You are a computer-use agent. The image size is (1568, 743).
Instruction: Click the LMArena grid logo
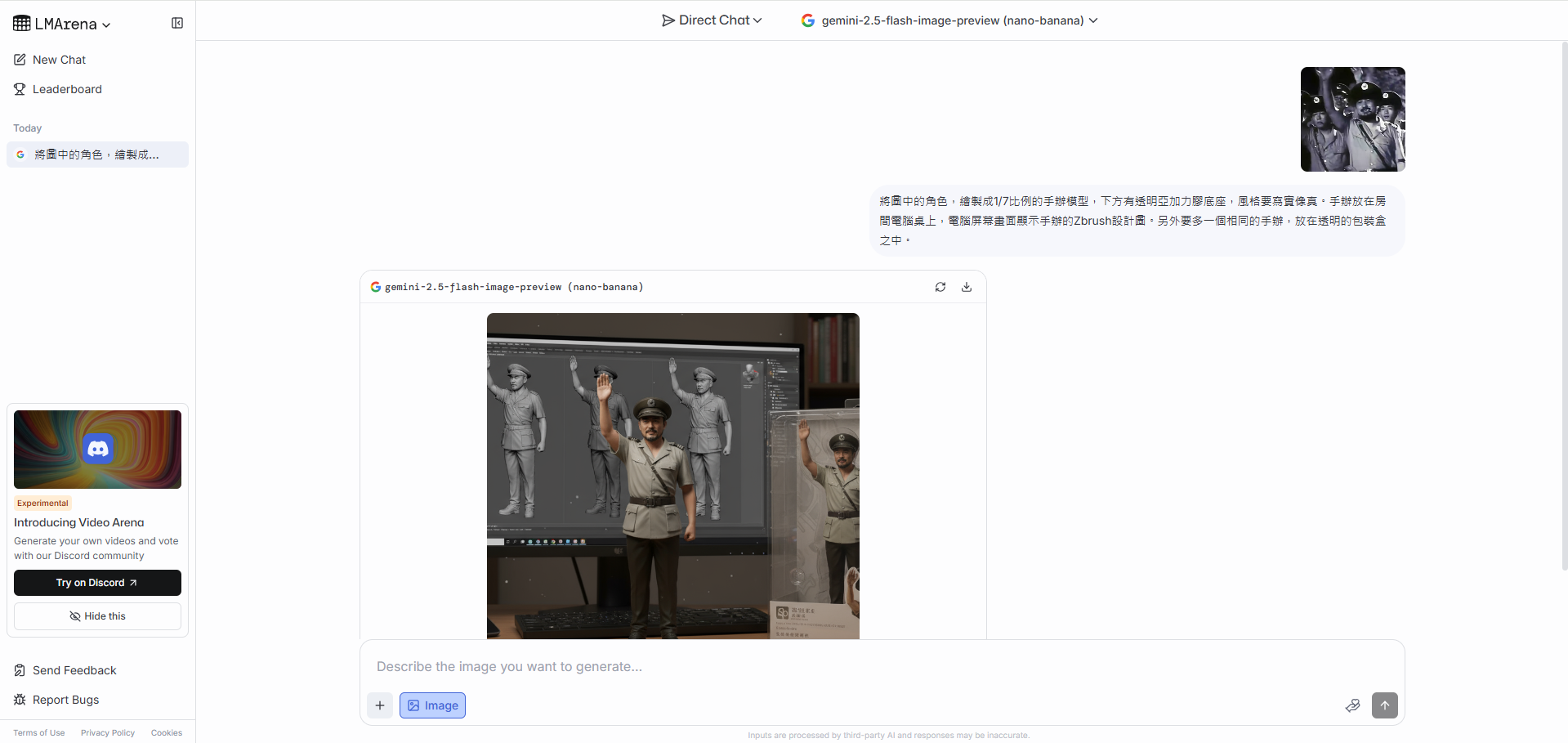click(22, 23)
